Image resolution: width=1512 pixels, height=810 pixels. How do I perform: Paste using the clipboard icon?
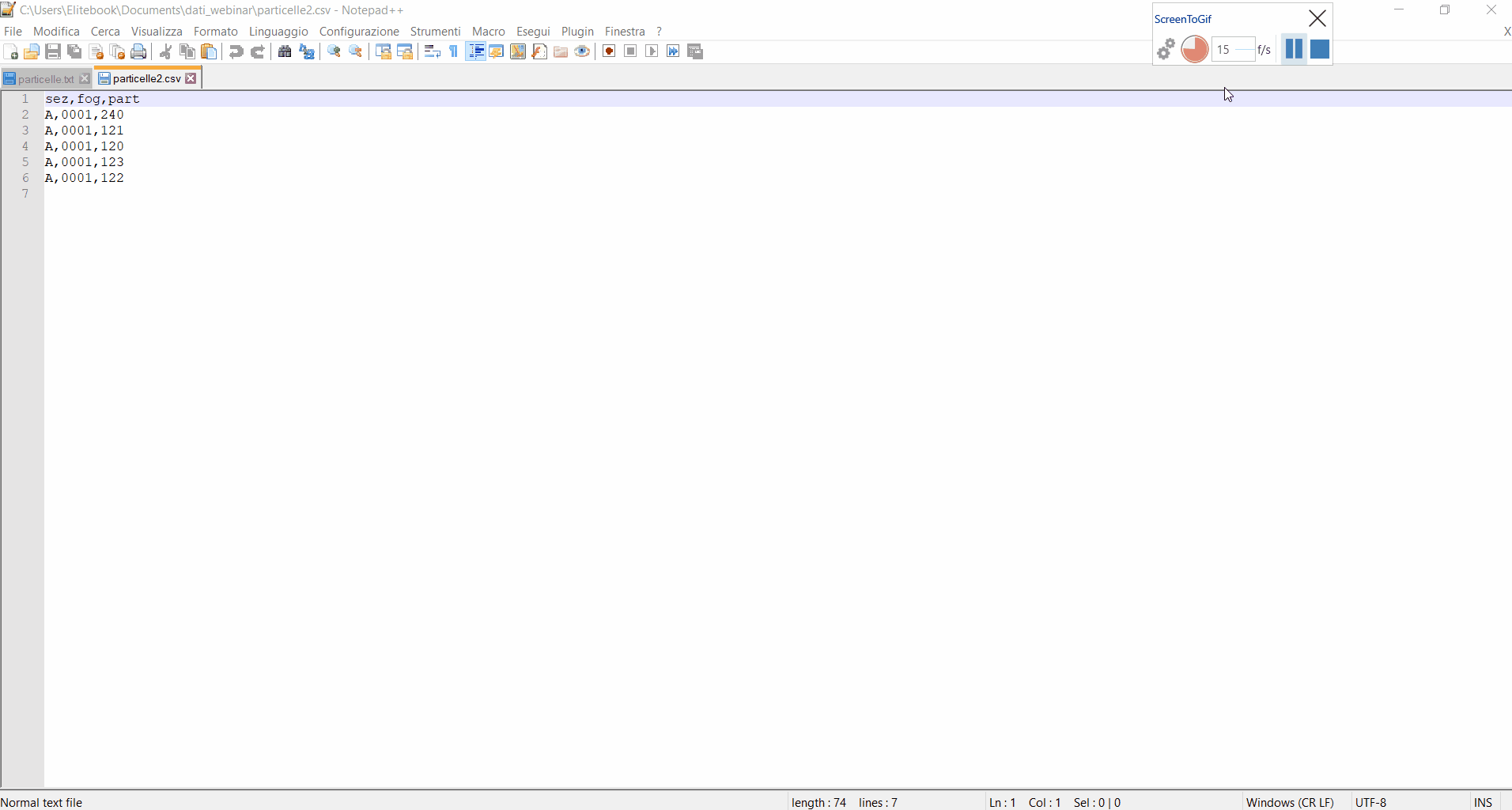coord(209,51)
